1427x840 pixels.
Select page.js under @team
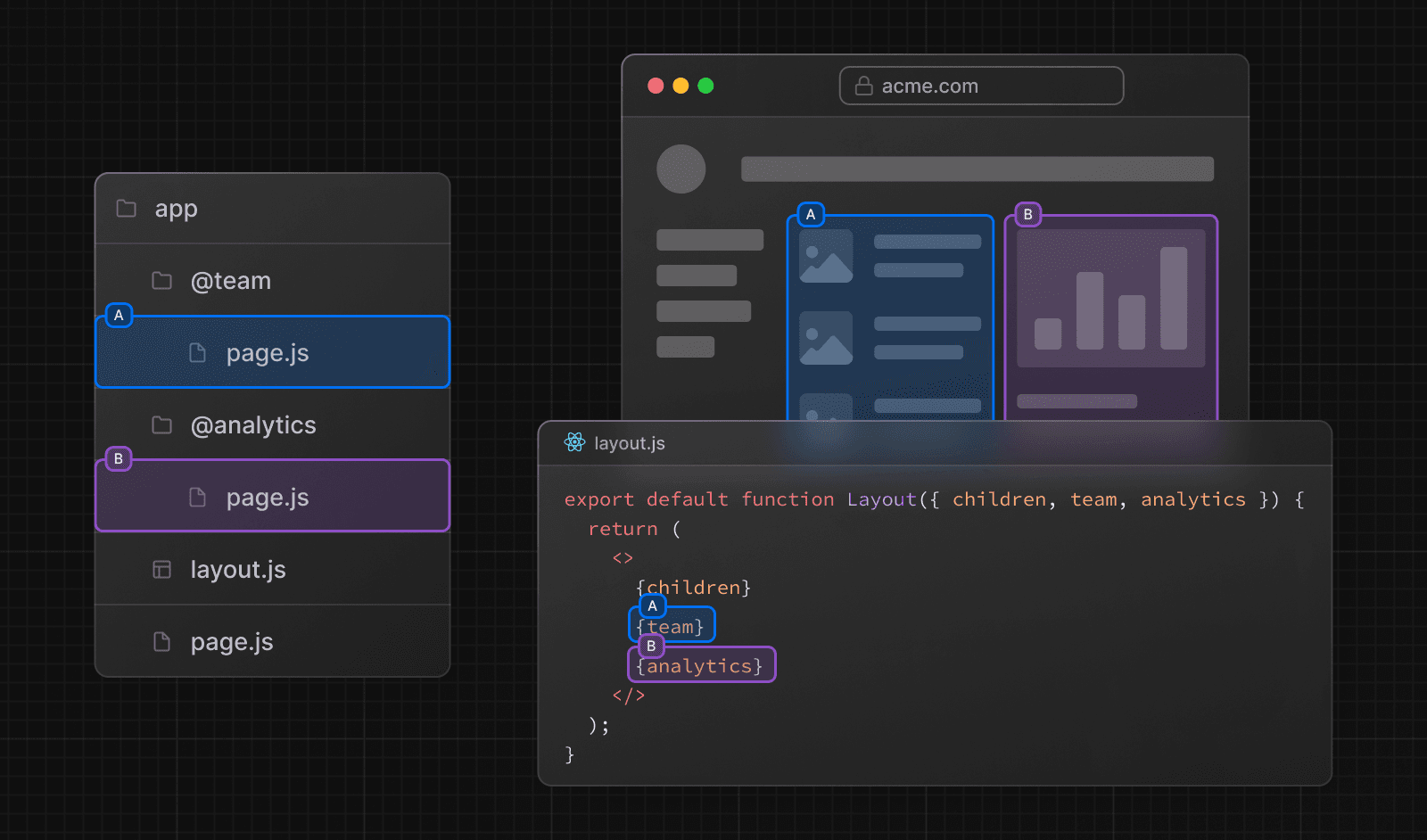(268, 353)
